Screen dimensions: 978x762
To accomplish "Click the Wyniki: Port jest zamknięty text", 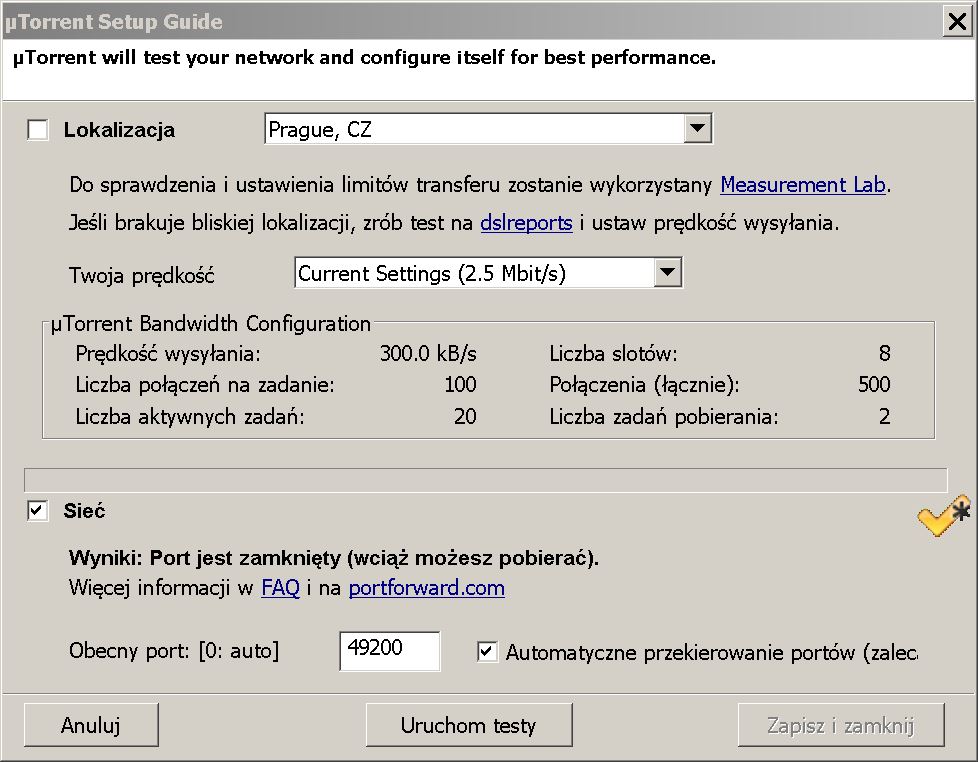I will (x=334, y=557).
